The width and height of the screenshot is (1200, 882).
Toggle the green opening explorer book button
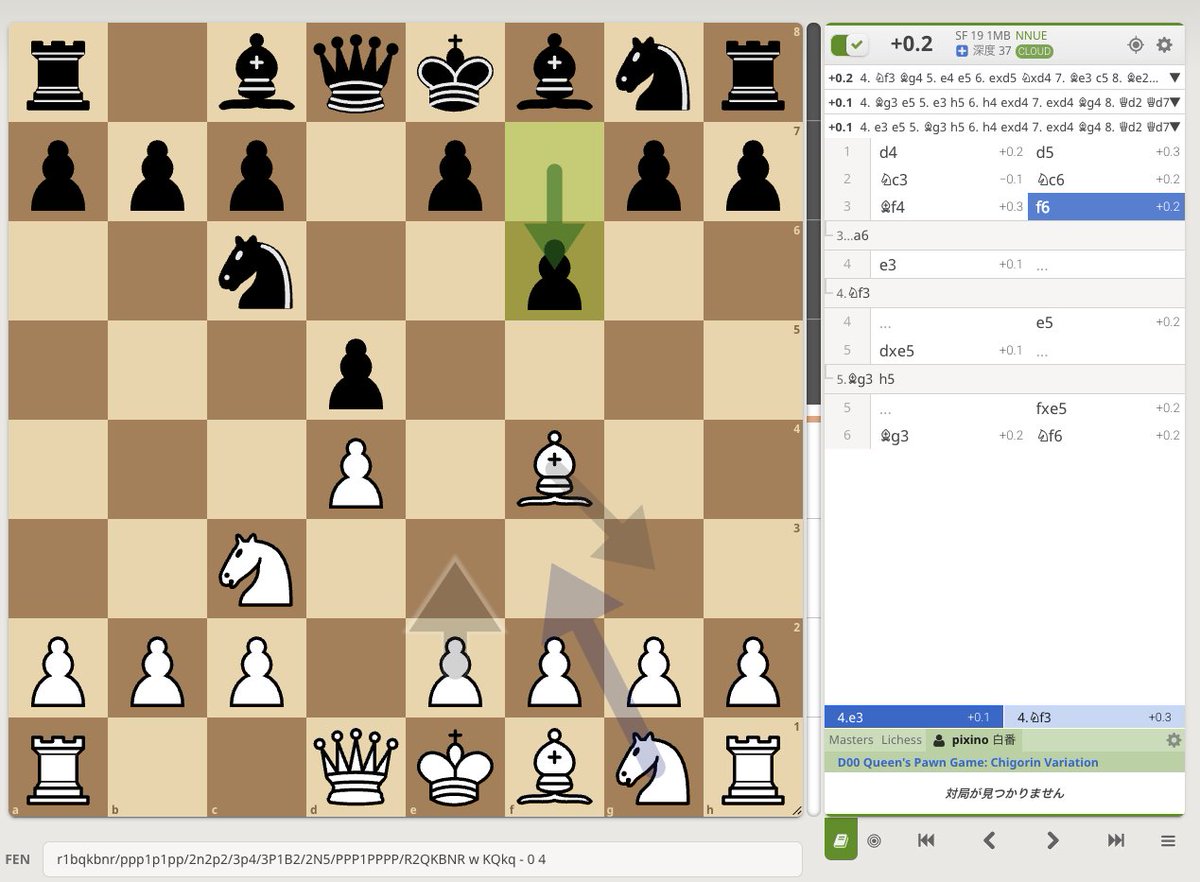tap(841, 840)
